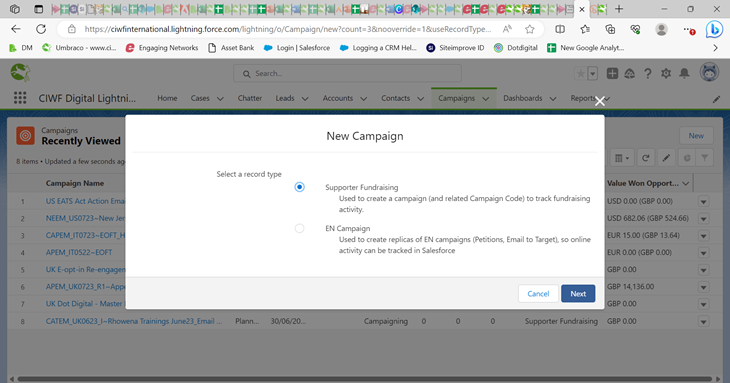
Task: Open the Dashboards tab
Action: [522, 98]
